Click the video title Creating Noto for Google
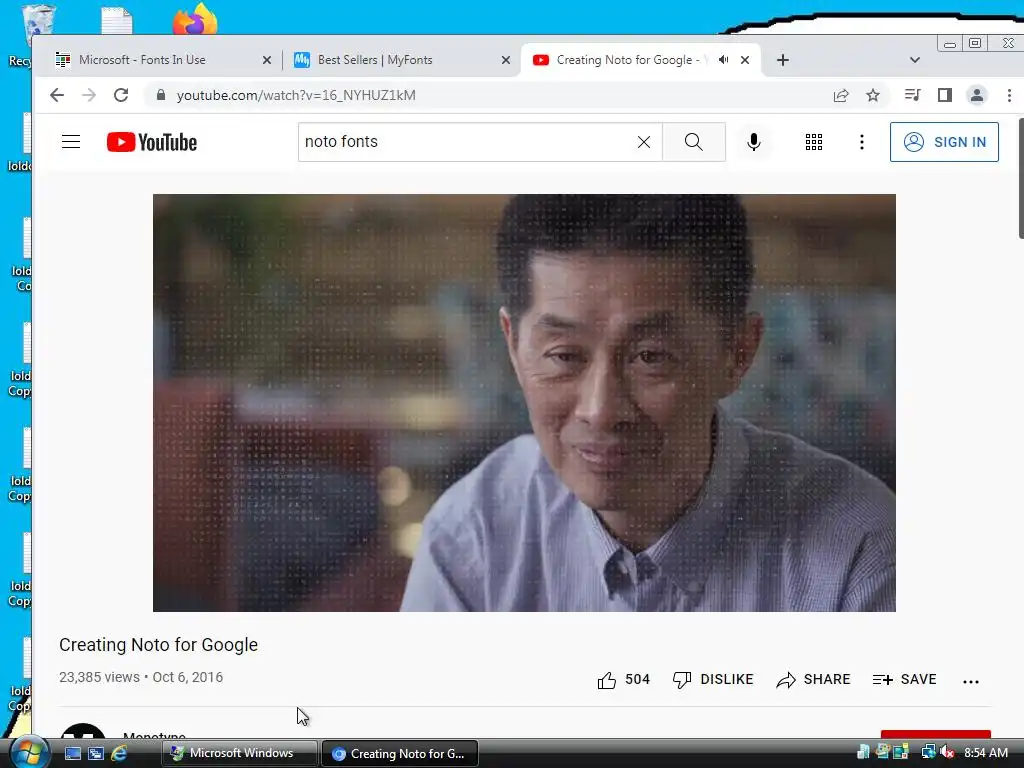Screen dimensions: 1024x768 click(x=158, y=645)
